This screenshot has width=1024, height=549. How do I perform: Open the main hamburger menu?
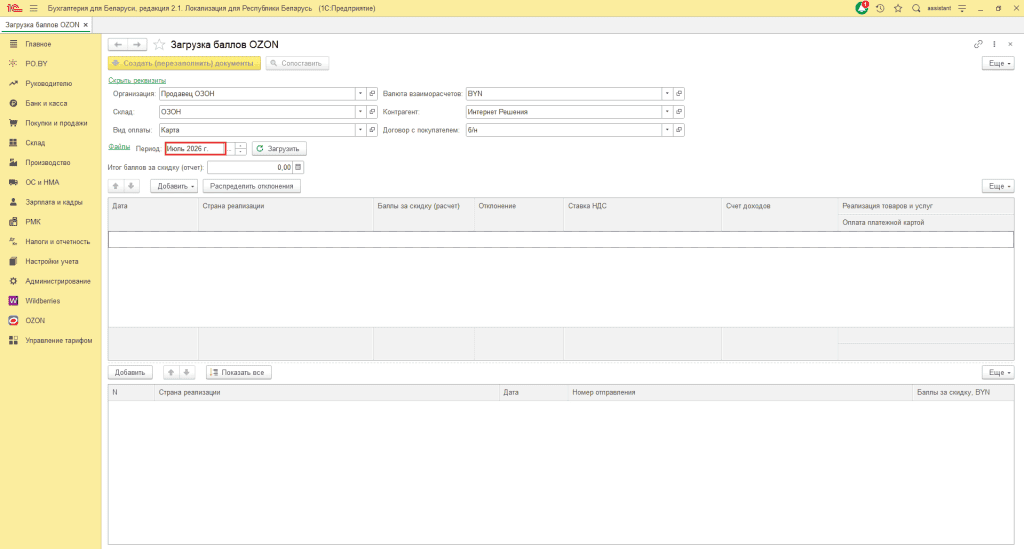[x=33, y=8]
